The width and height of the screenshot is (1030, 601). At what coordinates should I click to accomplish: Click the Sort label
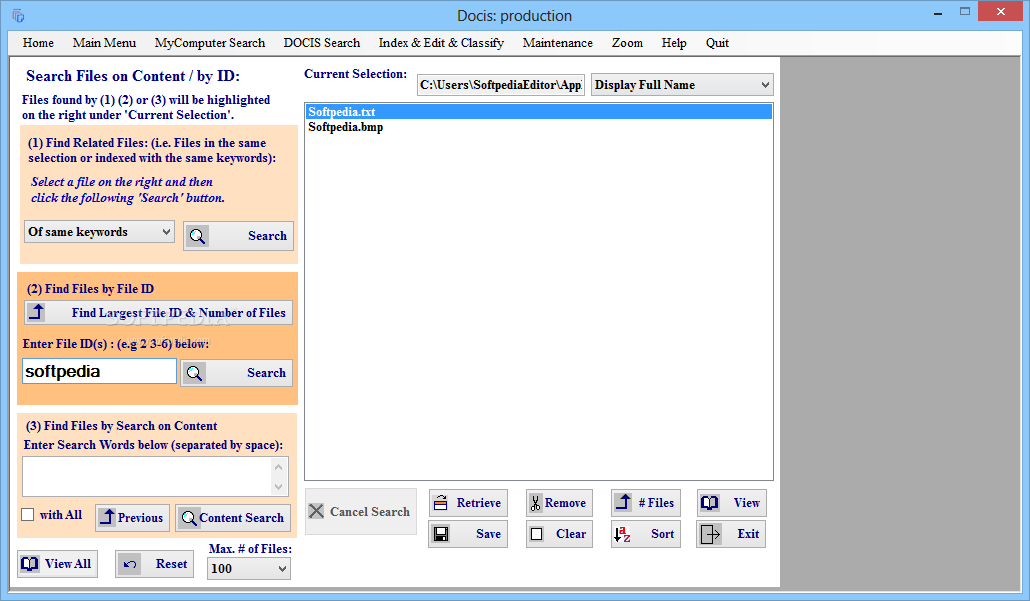click(662, 534)
